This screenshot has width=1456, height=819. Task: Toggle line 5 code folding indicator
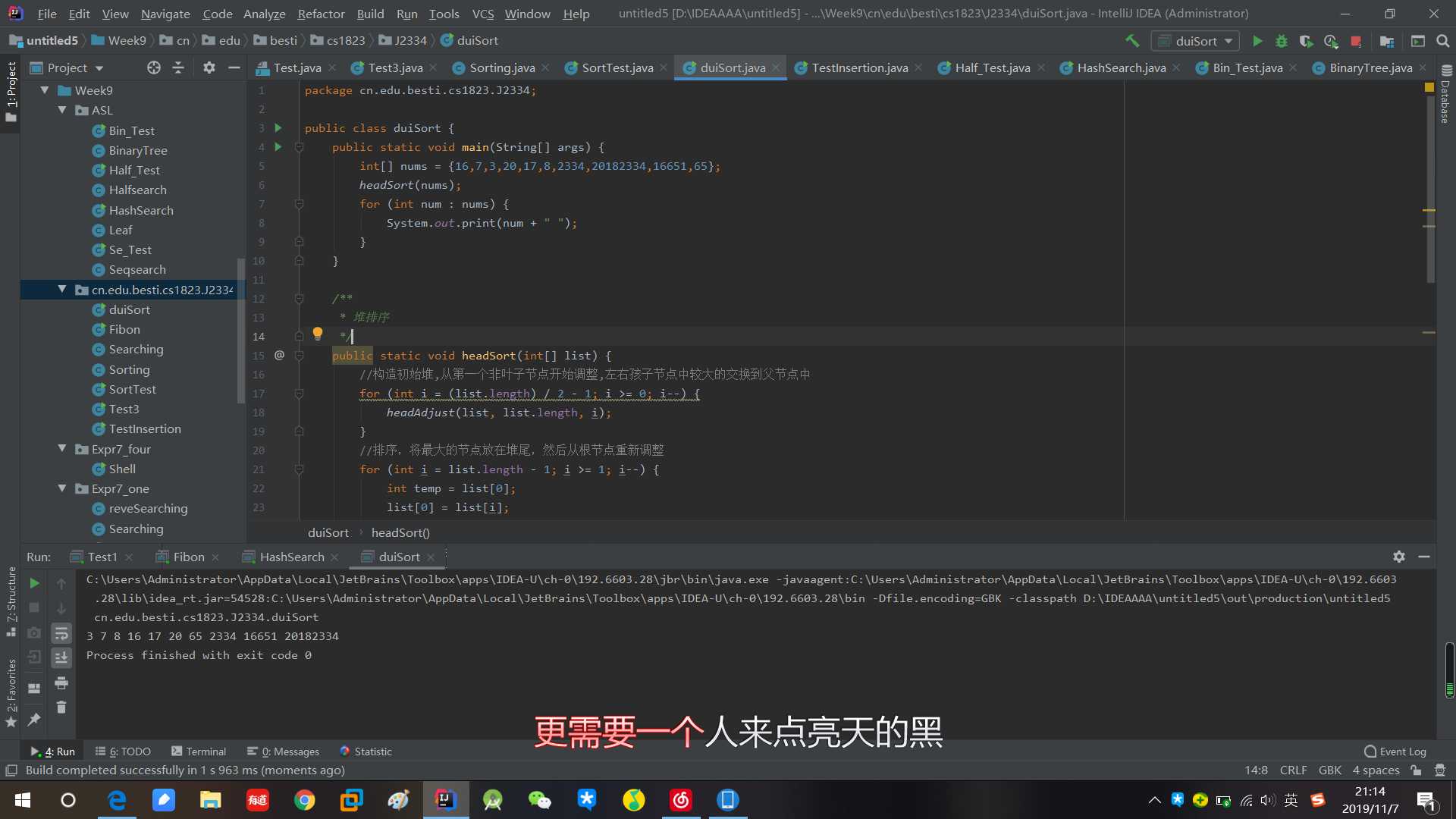tap(298, 166)
